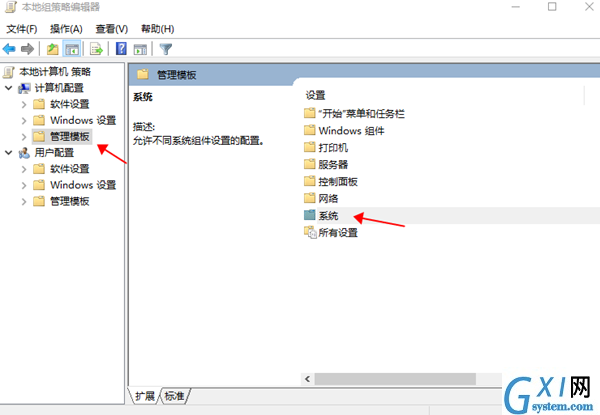Viewport: 600px width, 415px height.
Task: Click the Forward arrow toolbar icon
Action: [x=27, y=49]
